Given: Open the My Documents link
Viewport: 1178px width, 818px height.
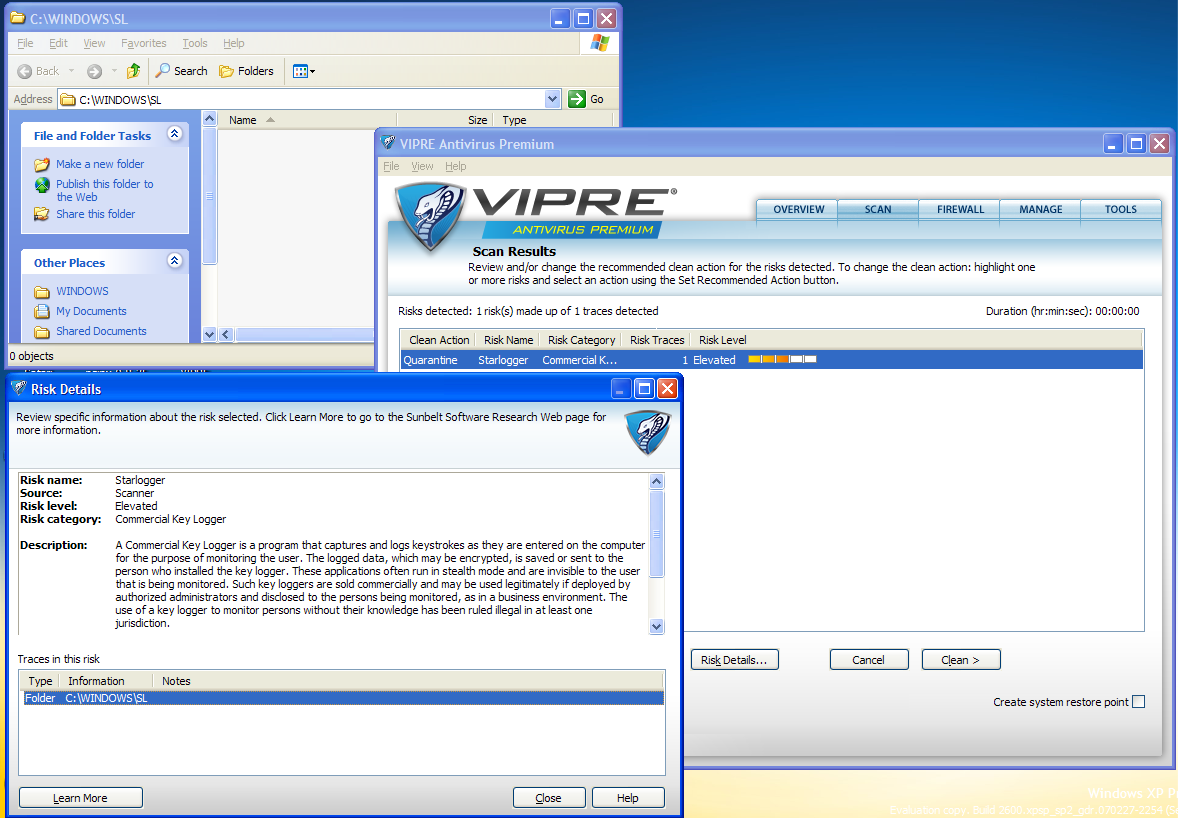Looking at the screenshot, I should click(x=91, y=311).
